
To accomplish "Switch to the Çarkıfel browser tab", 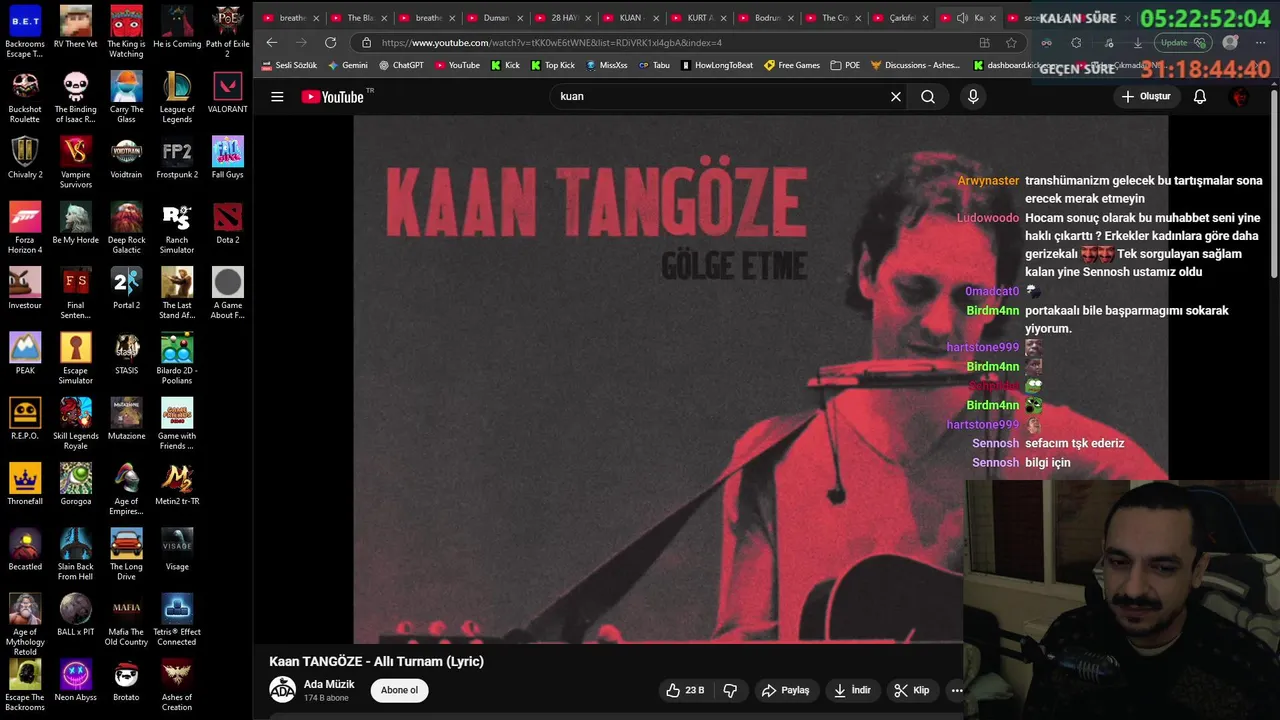I will (x=902, y=18).
